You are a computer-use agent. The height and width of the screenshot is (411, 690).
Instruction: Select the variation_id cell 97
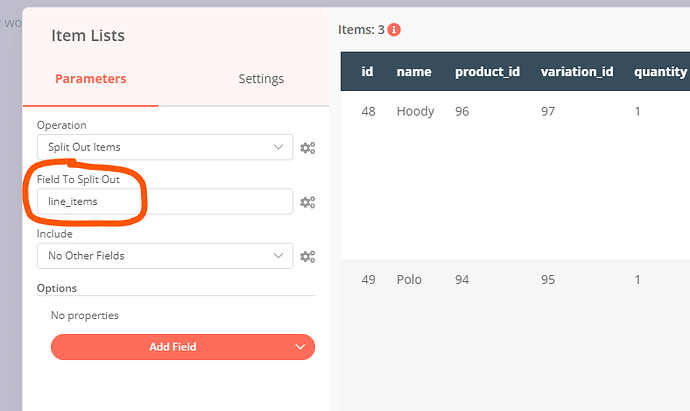548,111
